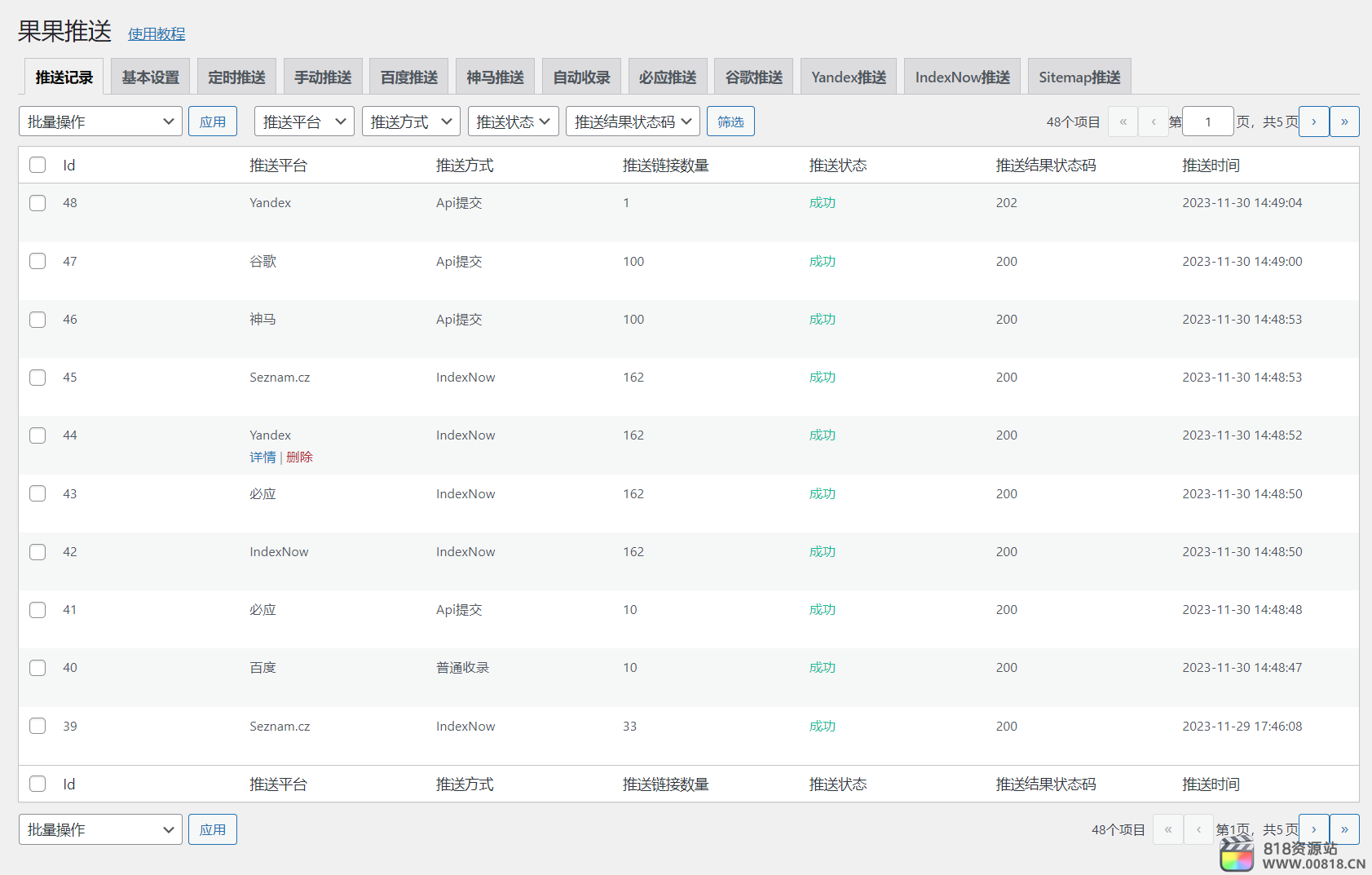Click the 推送时间 column header
The height and width of the screenshot is (875, 1372).
point(1211,166)
